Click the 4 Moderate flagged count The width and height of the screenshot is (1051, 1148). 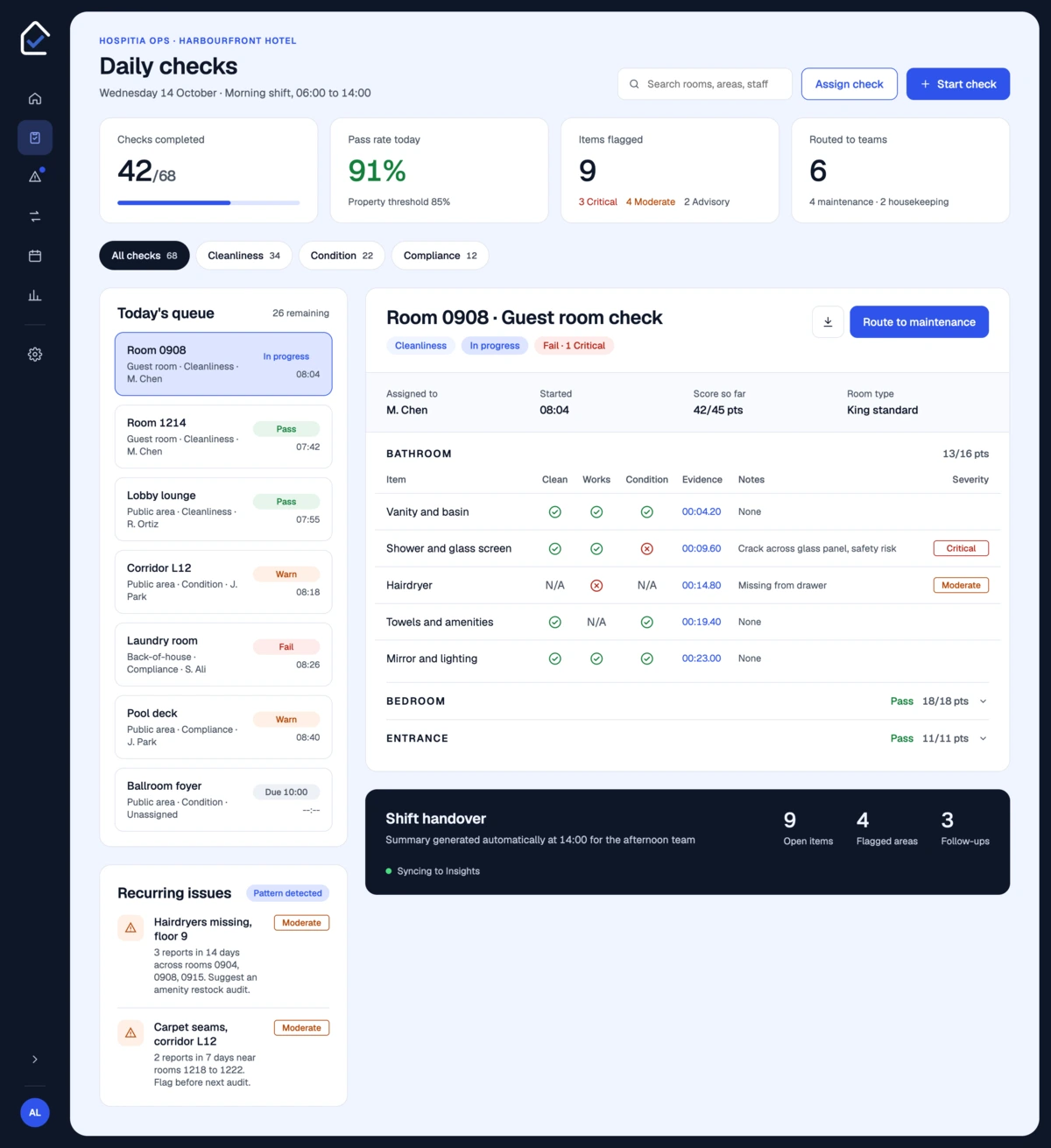[651, 202]
